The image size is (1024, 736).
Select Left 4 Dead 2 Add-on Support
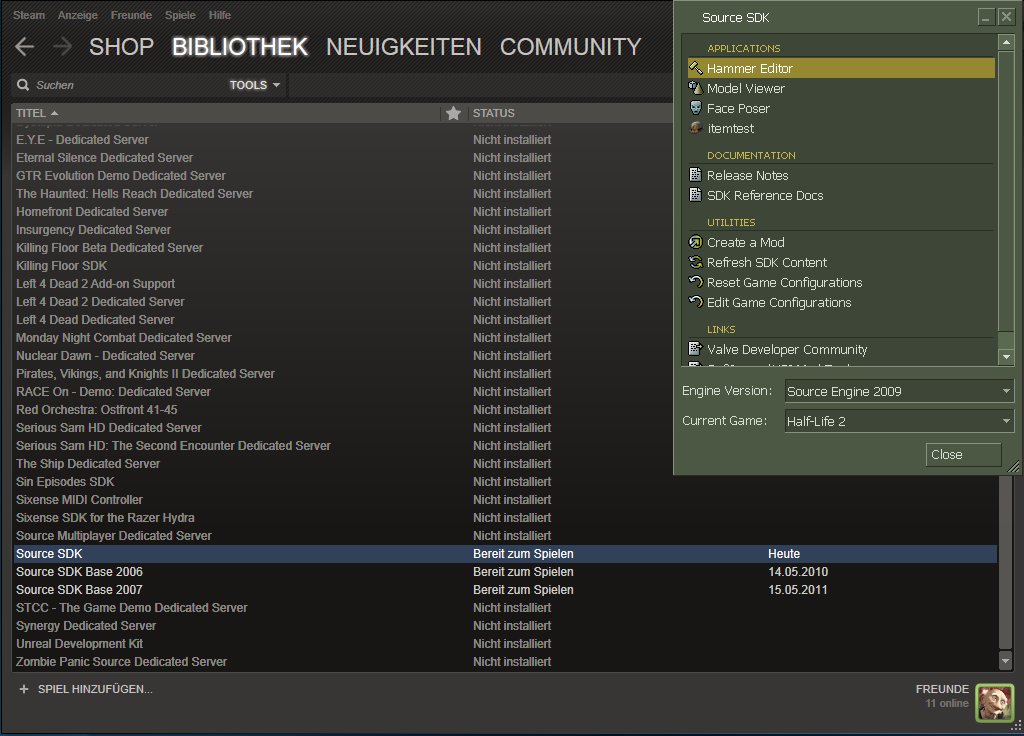[95, 283]
